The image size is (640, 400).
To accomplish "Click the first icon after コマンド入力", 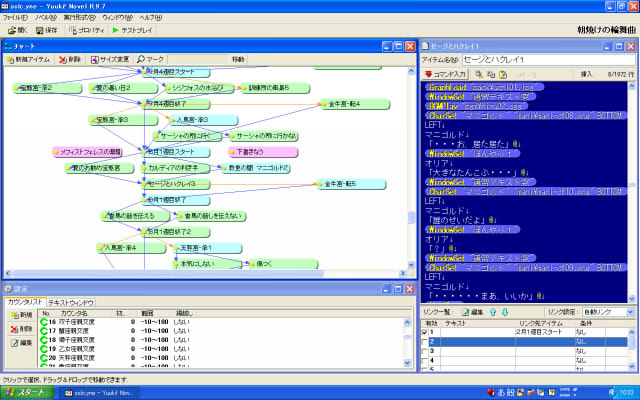I will (x=479, y=74).
